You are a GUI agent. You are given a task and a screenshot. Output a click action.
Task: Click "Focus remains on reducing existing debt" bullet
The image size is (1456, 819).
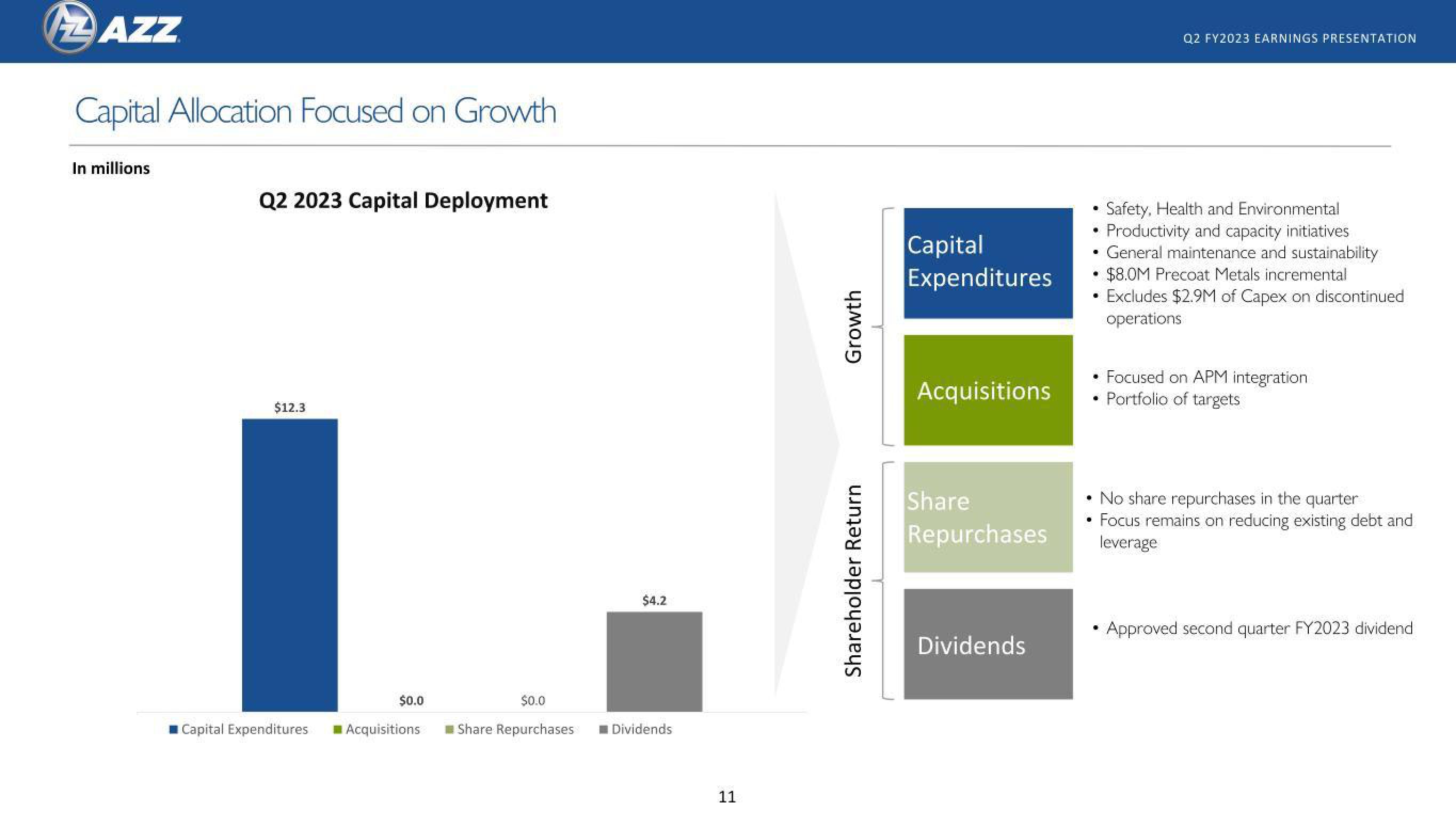point(1256,530)
